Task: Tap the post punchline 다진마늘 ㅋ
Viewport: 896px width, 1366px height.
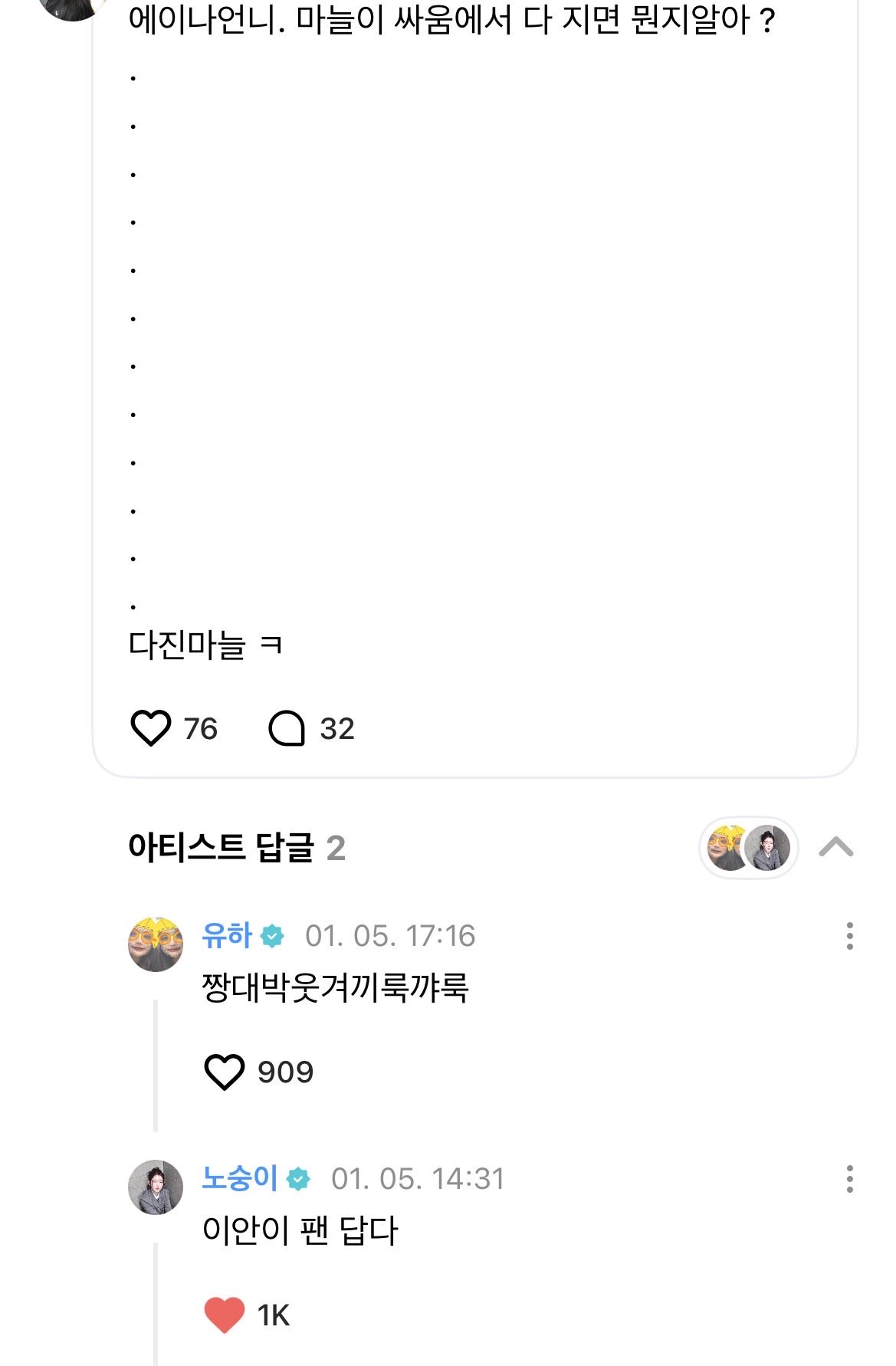Action: coord(205,645)
